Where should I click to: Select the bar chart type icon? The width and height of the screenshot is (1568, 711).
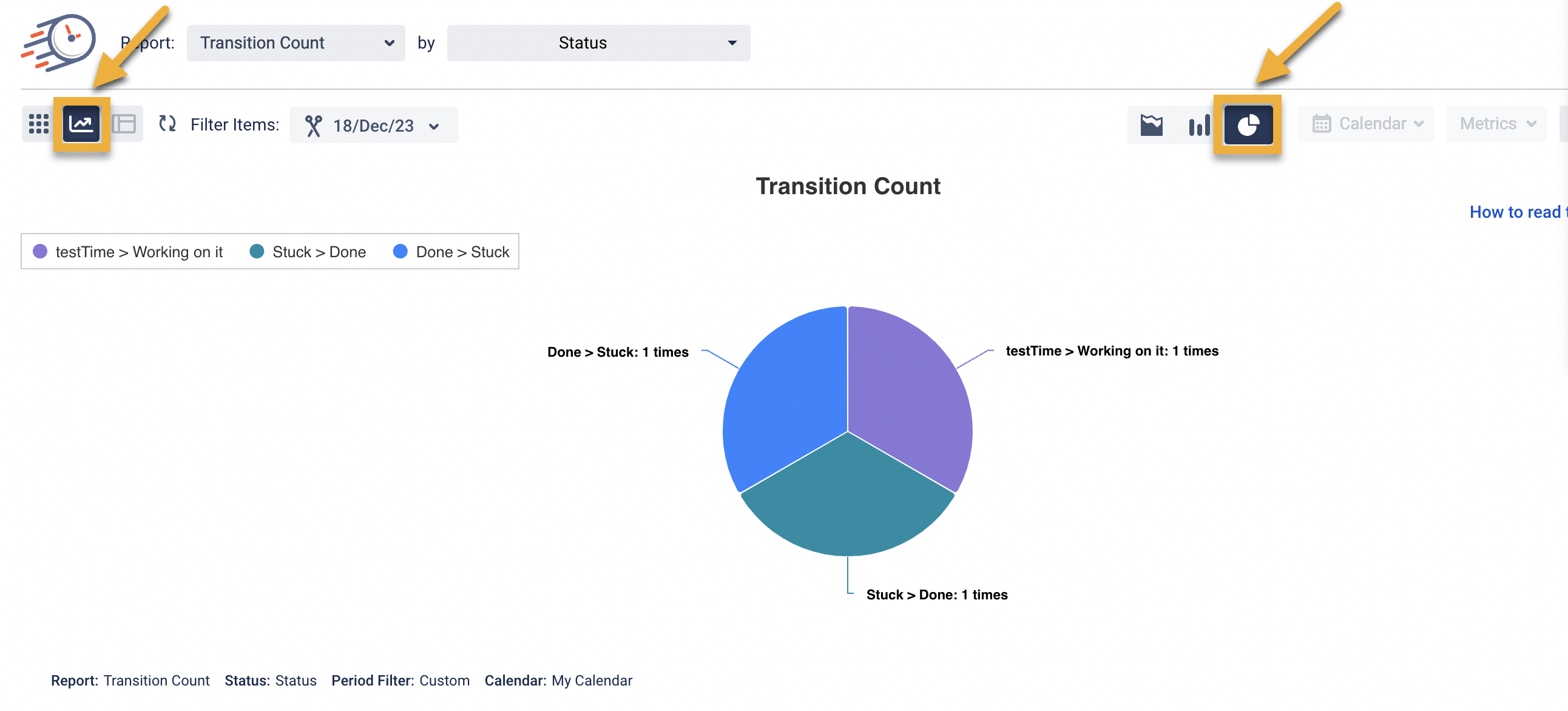1198,125
